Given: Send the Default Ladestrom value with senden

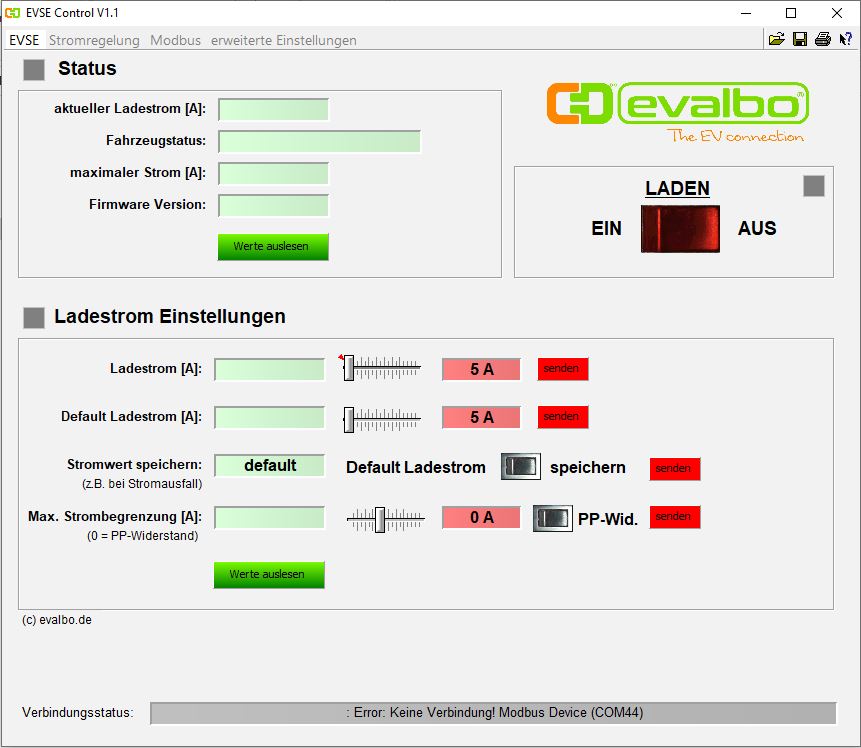Looking at the screenshot, I should (x=563, y=417).
